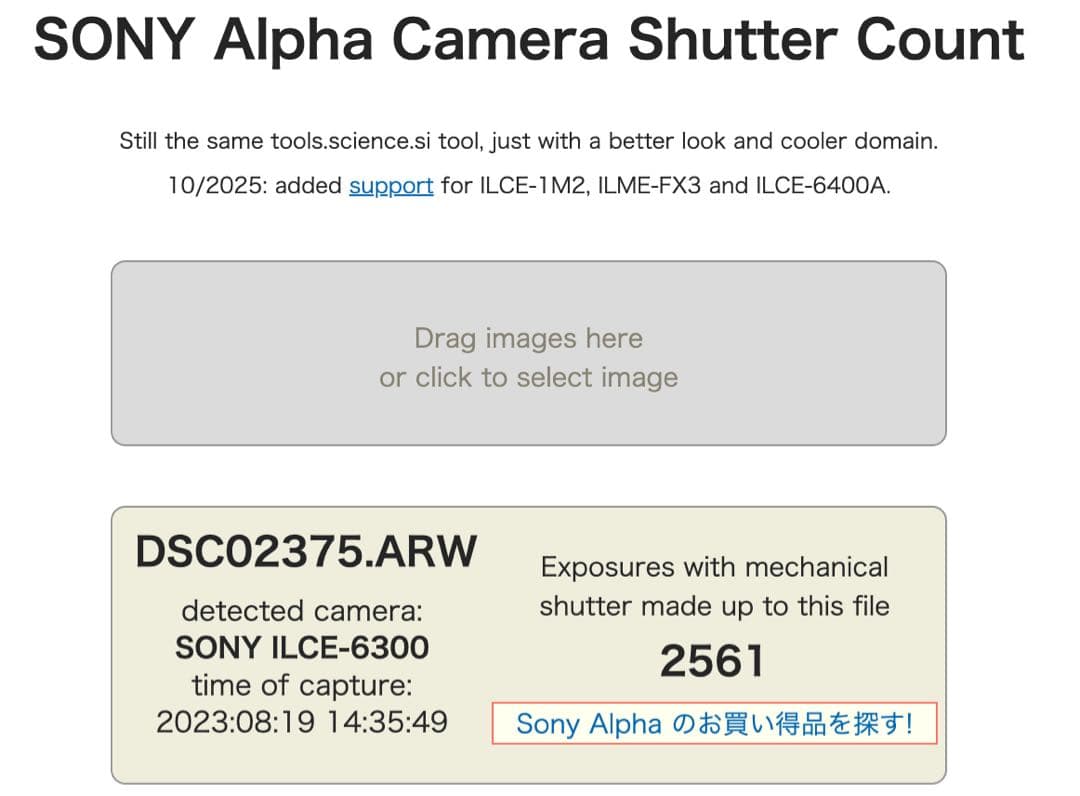Select the filename DSC02375.ARW
Viewport: 1080px width, 796px height.
click(307, 549)
